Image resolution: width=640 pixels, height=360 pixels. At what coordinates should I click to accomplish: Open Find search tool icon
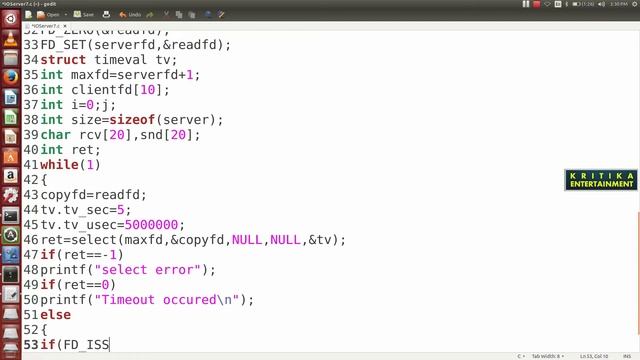(208, 15)
